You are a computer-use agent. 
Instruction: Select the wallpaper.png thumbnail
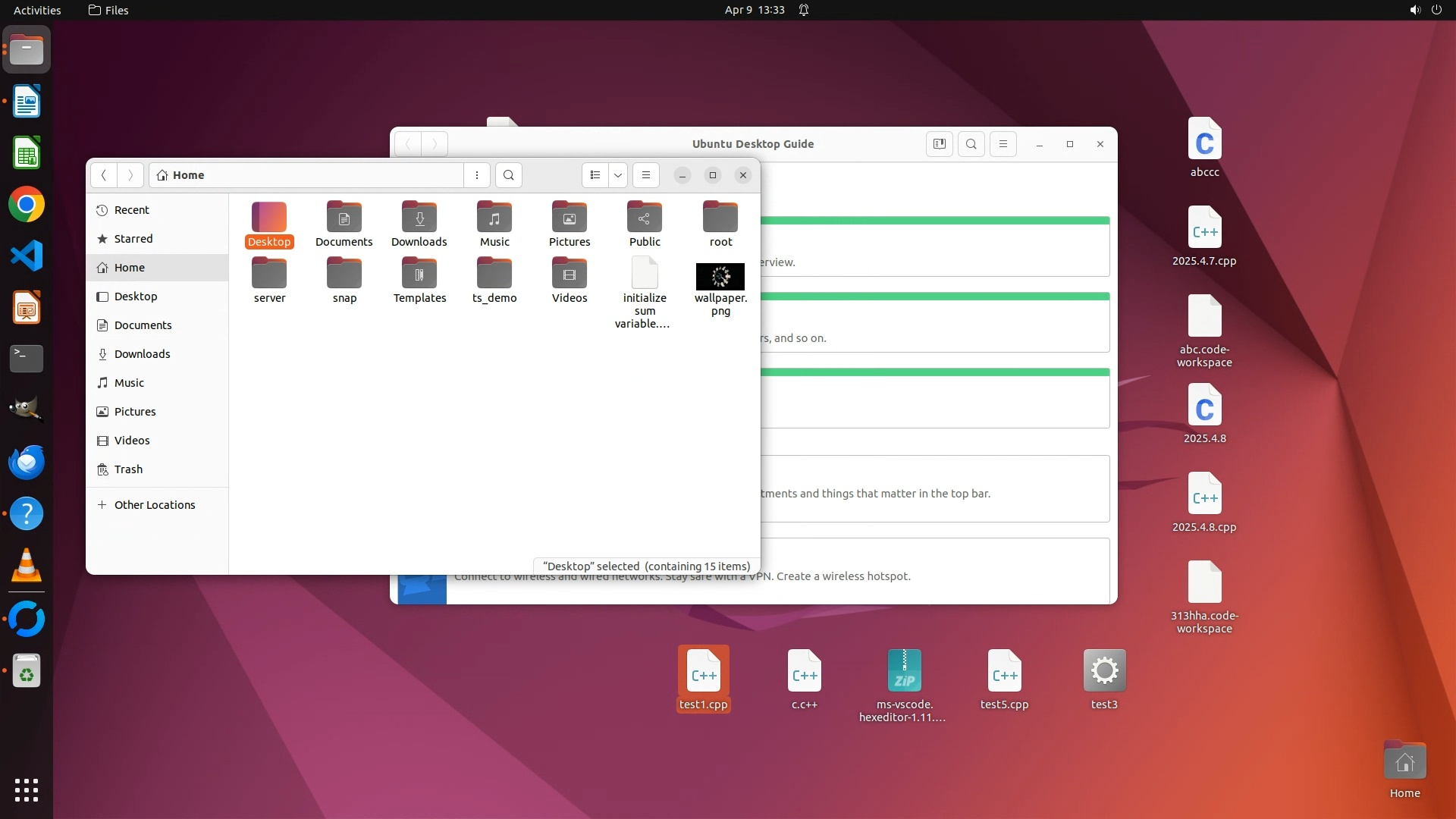tap(720, 277)
